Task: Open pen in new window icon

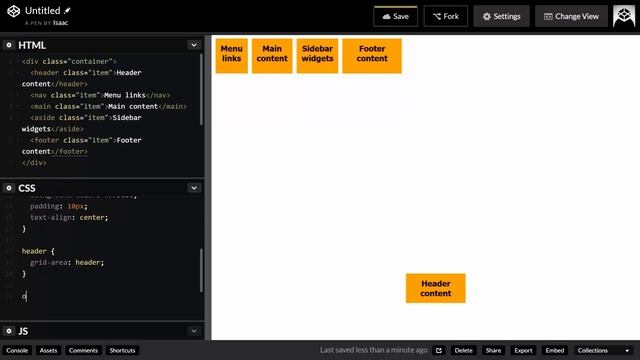Action: pyautogui.click(x=439, y=350)
